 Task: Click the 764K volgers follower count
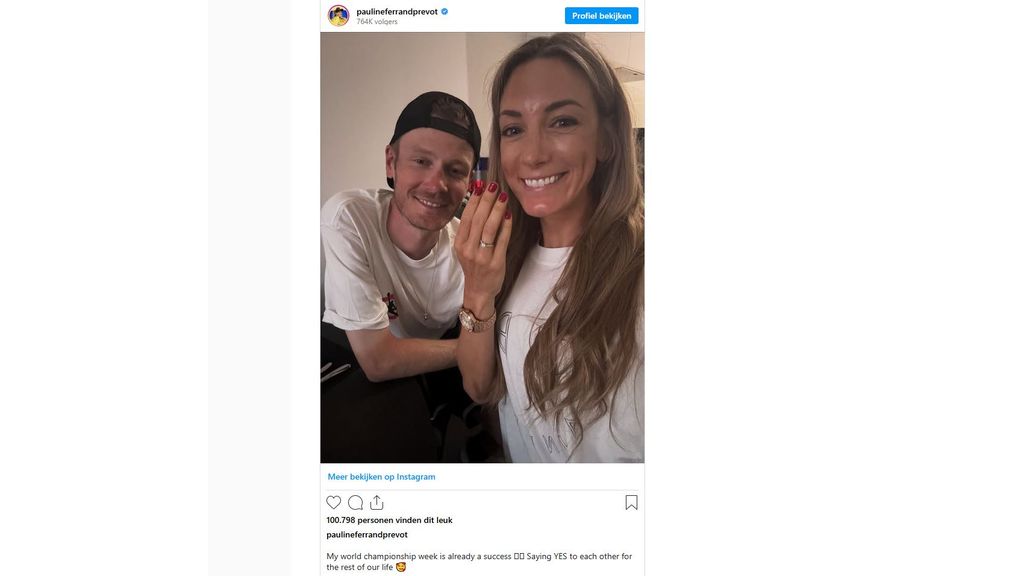point(377,22)
